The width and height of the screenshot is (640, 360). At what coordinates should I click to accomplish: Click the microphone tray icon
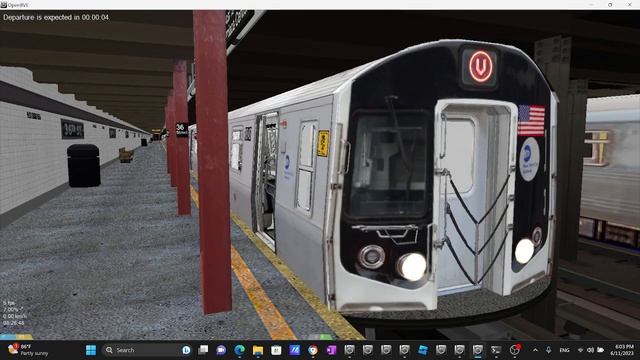pyautogui.click(x=549, y=350)
